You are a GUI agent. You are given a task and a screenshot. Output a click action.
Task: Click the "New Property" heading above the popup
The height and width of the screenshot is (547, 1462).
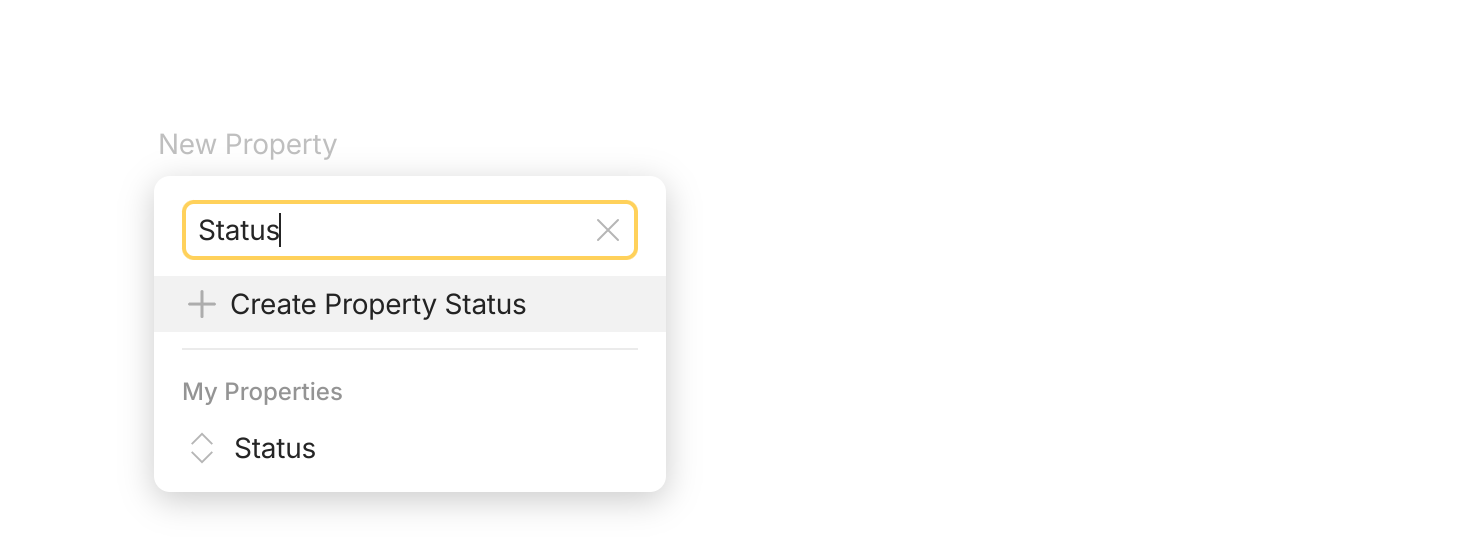247,145
